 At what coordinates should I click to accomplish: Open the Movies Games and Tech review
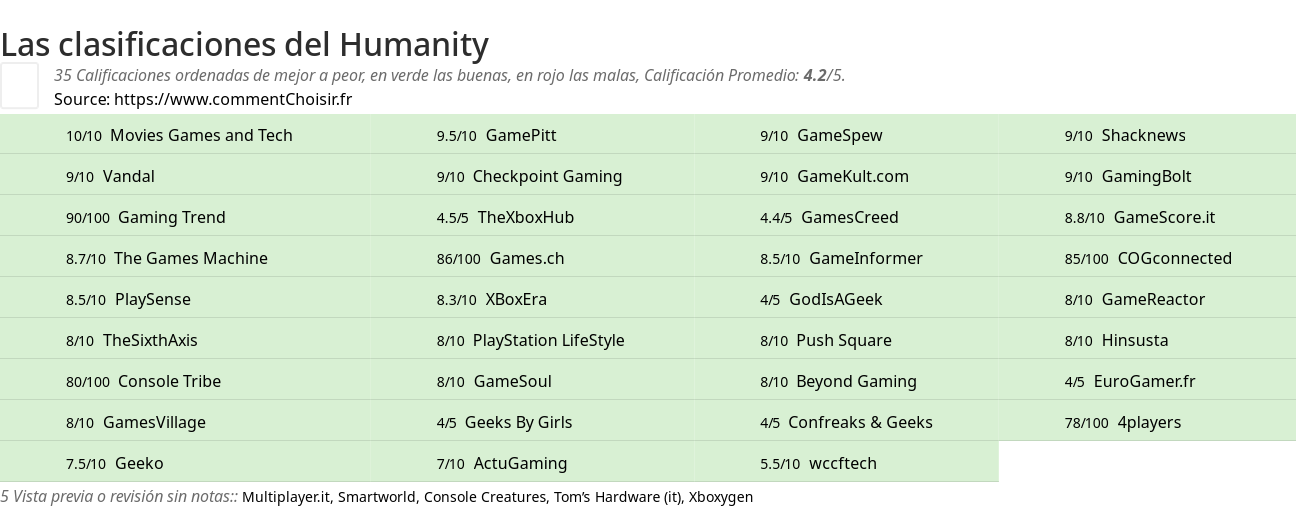coord(200,135)
